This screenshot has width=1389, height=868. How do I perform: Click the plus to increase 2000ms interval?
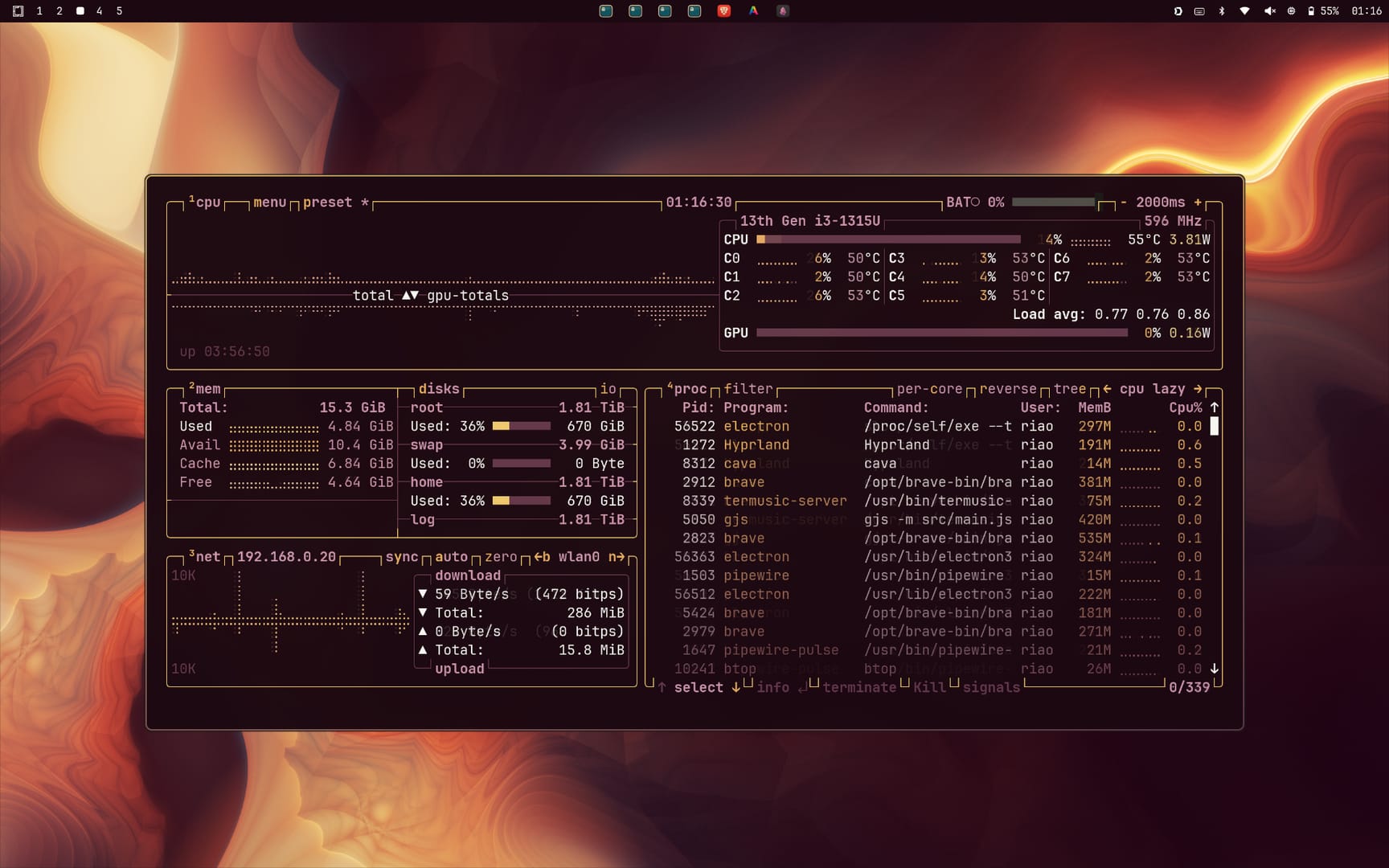click(1198, 203)
